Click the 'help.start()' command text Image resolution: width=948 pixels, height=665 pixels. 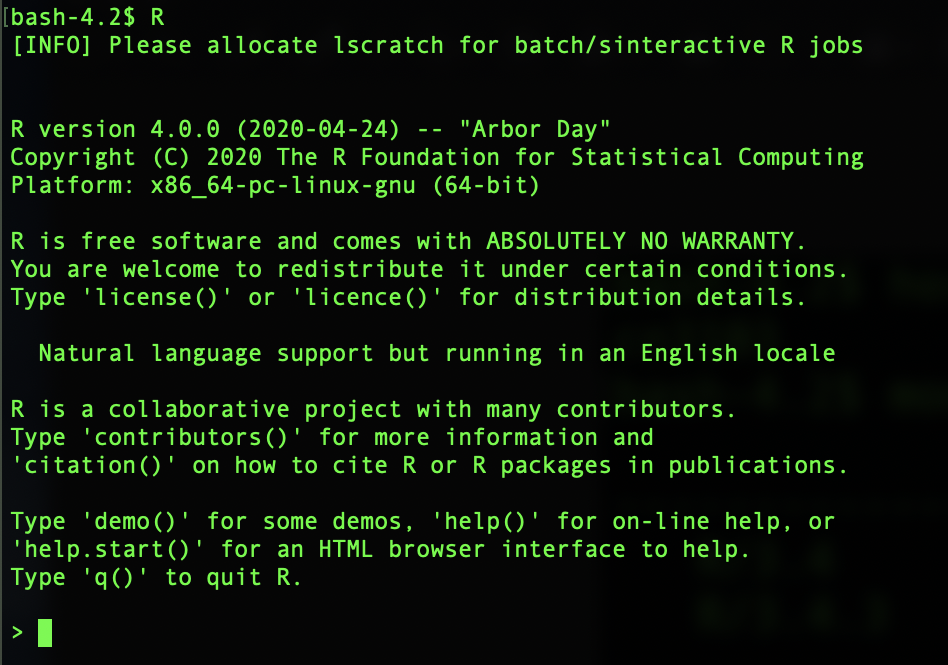108,549
